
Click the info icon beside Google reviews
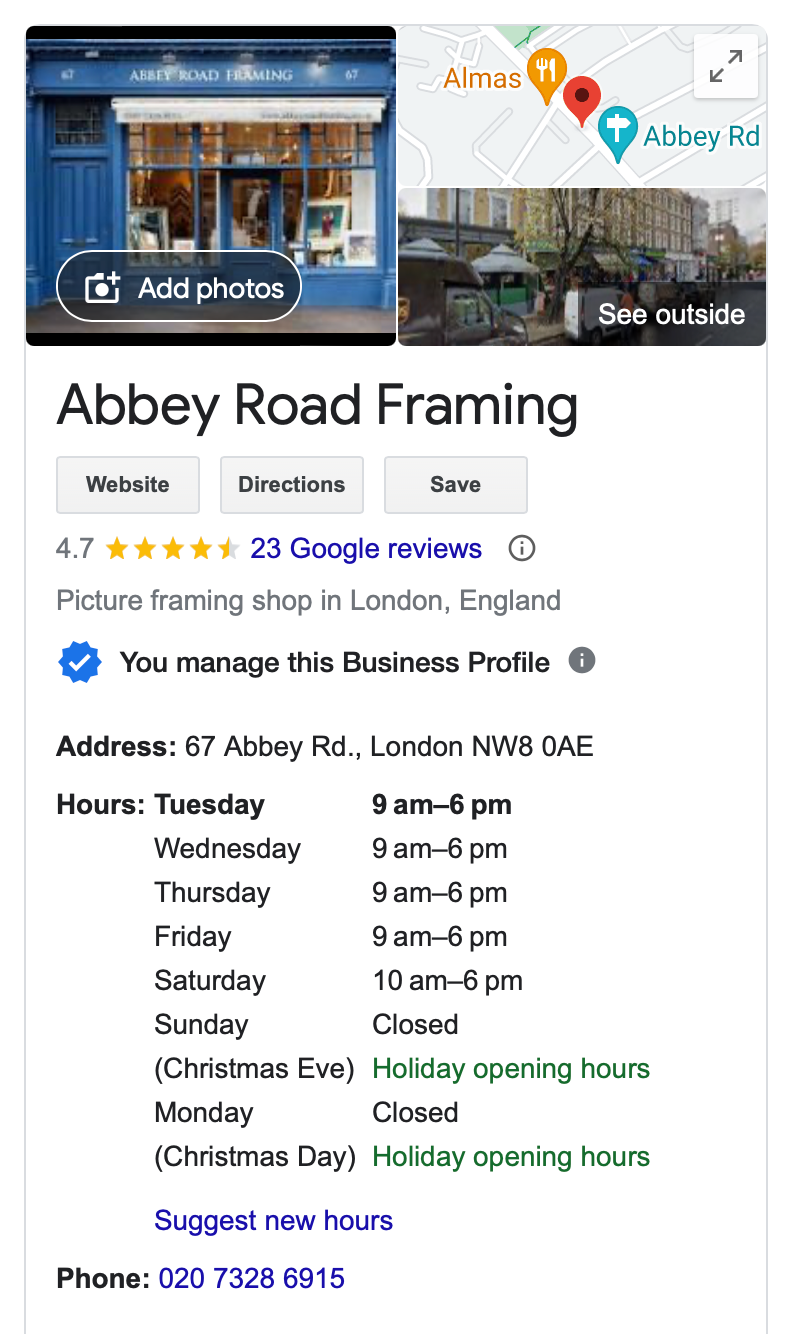point(522,548)
